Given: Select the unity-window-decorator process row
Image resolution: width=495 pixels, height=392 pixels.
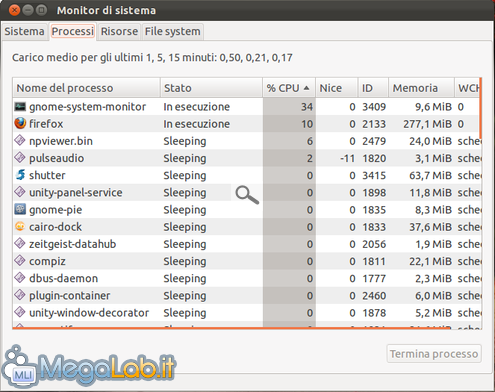Looking at the screenshot, I should pyautogui.click(x=247, y=313).
